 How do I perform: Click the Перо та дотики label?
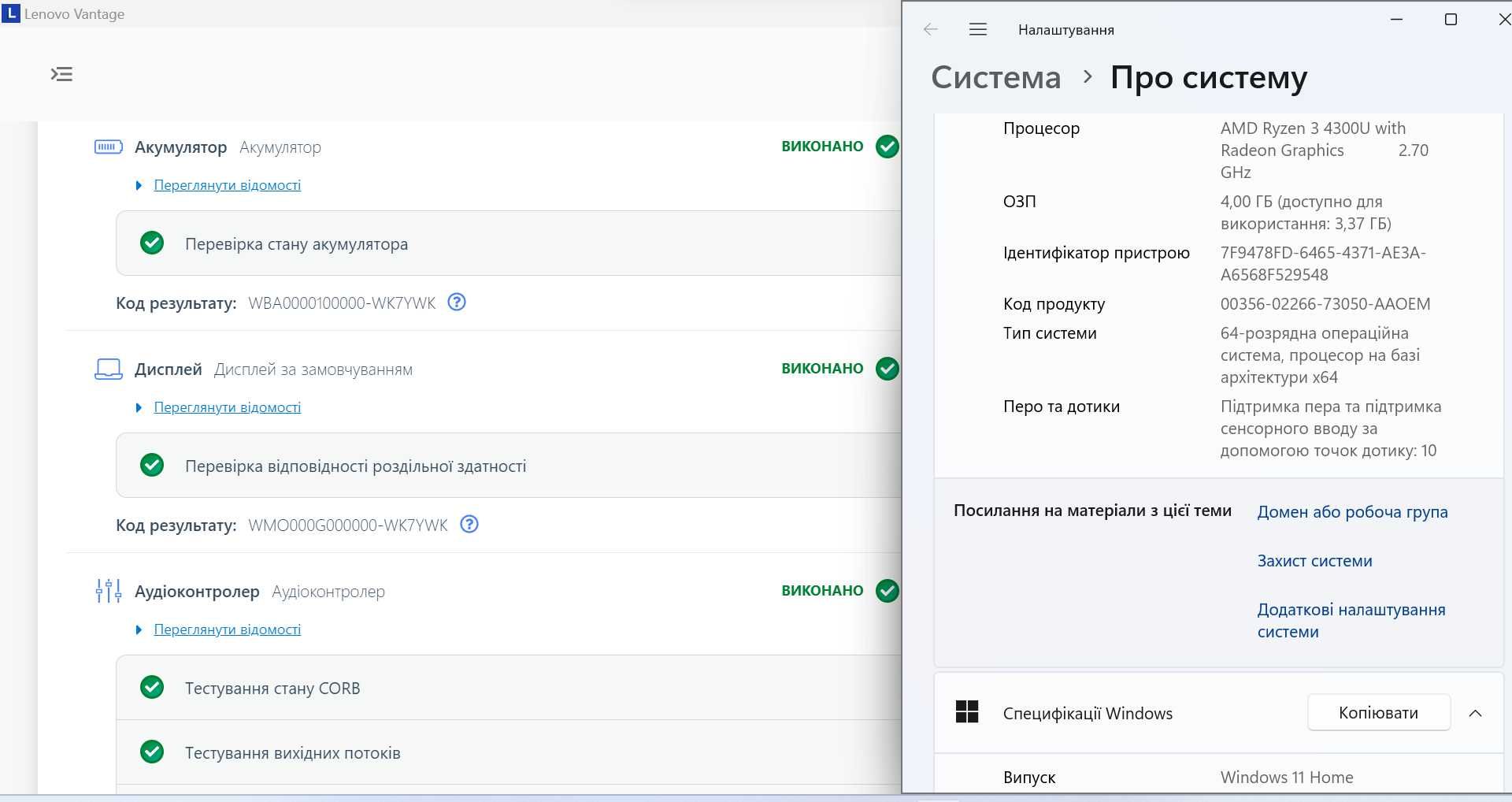pyautogui.click(x=1061, y=407)
